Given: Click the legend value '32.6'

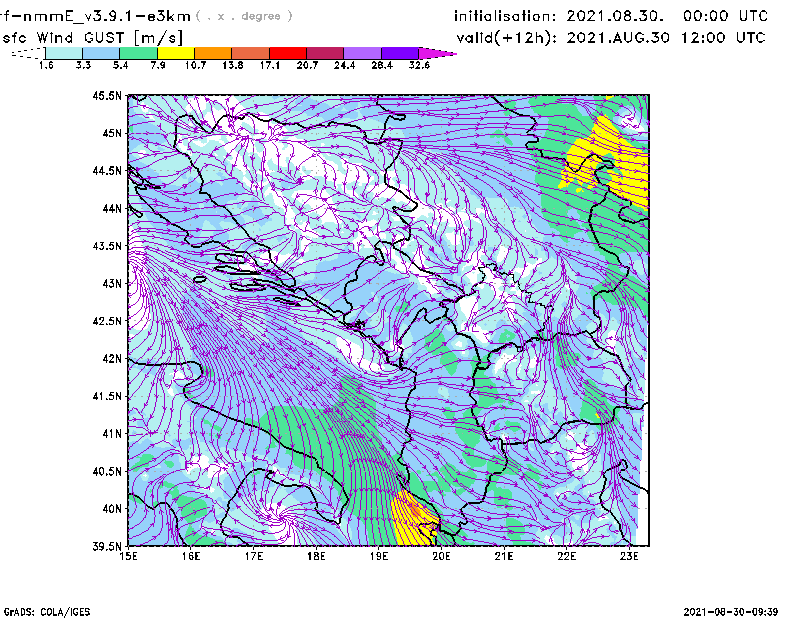Looking at the screenshot, I should click(x=419, y=65).
